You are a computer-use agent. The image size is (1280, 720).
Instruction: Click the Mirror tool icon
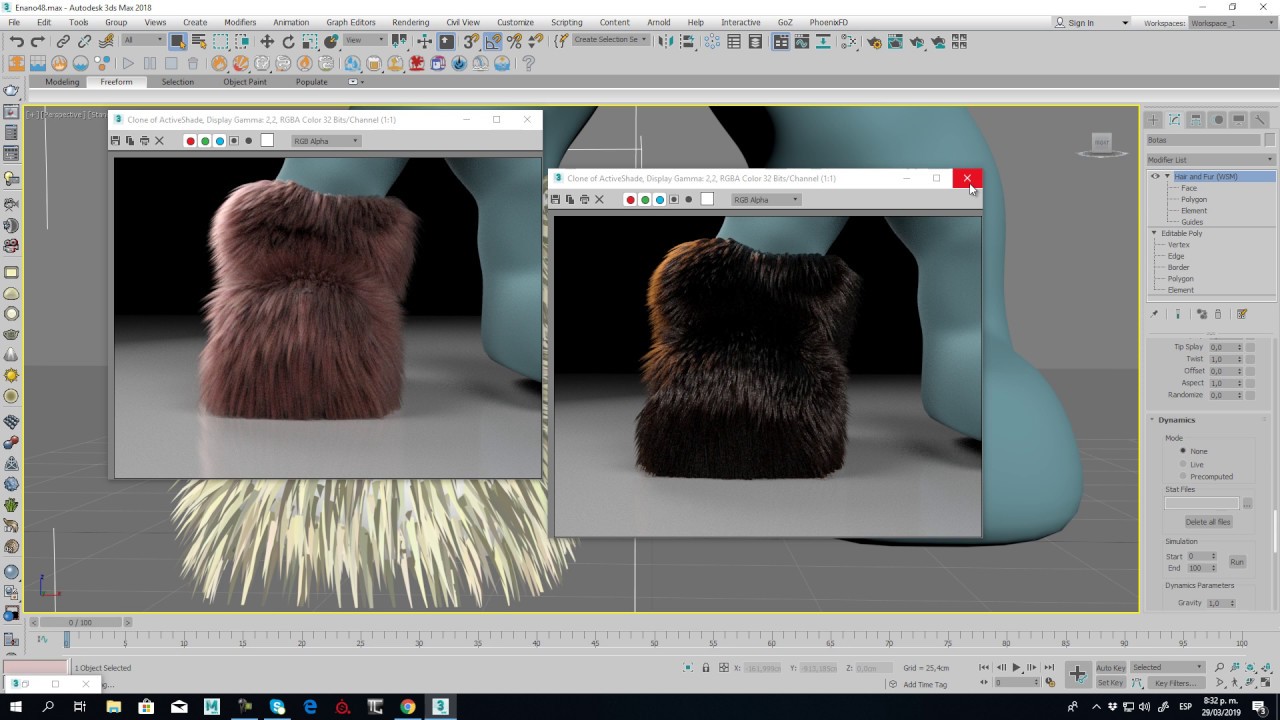(666, 41)
